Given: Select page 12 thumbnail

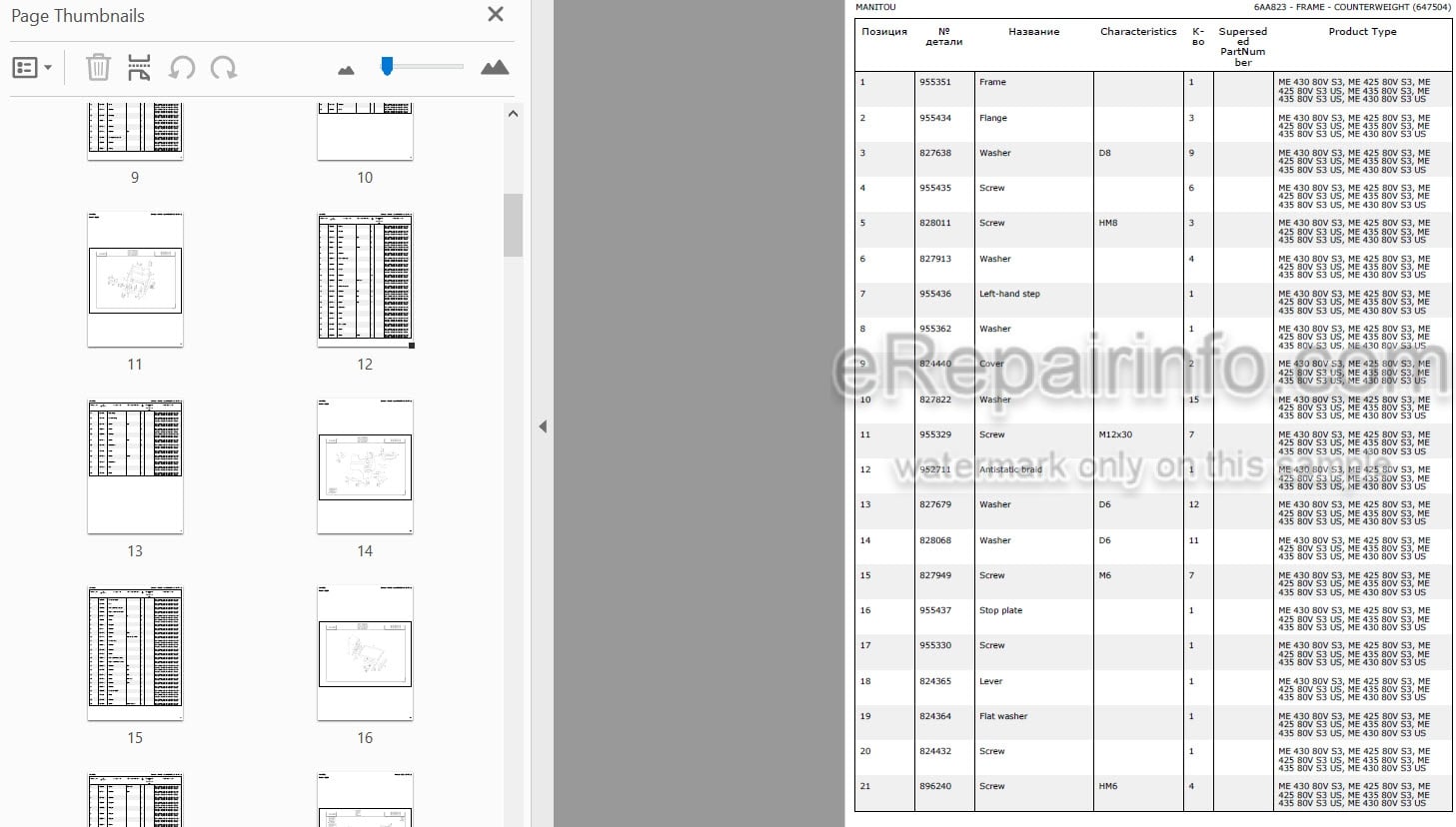Looking at the screenshot, I should coord(365,280).
